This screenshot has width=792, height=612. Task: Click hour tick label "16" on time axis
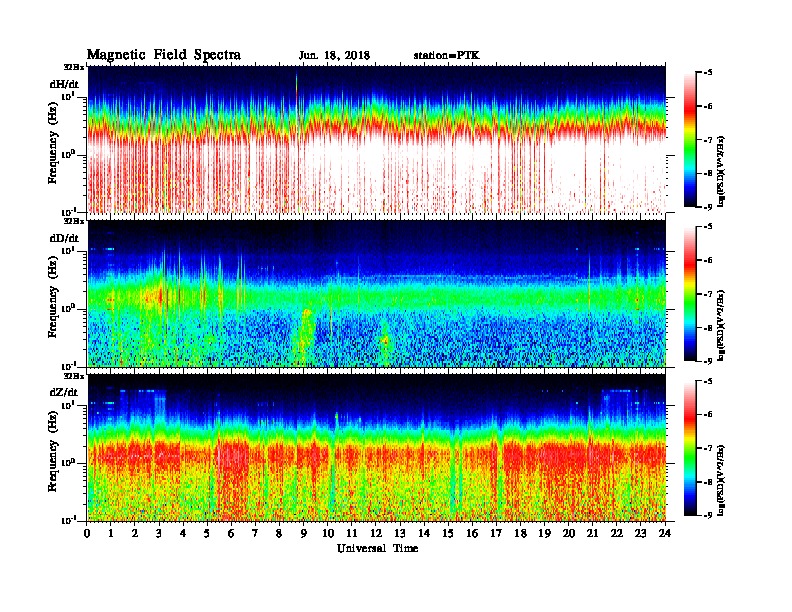point(472,533)
